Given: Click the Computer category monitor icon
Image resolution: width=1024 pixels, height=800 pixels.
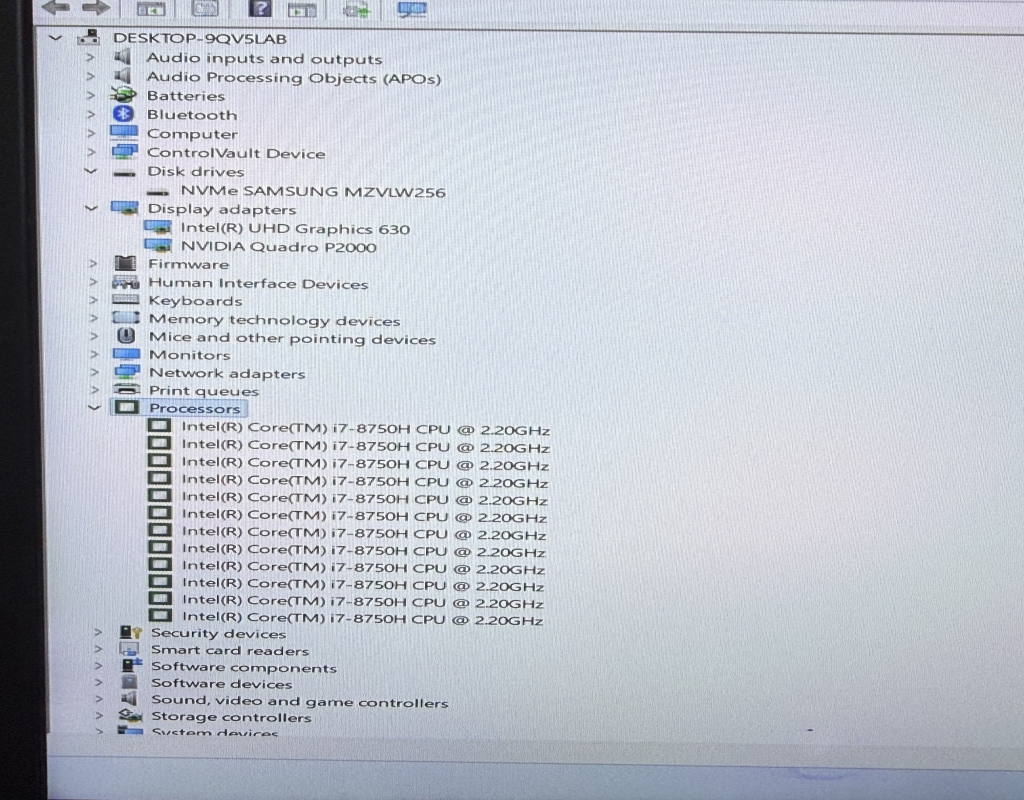Looking at the screenshot, I should [x=123, y=133].
